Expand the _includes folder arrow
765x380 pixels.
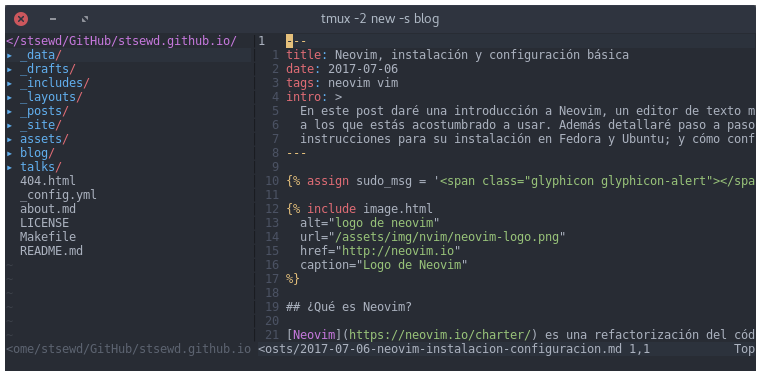pyautogui.click(x=9, y=83)
